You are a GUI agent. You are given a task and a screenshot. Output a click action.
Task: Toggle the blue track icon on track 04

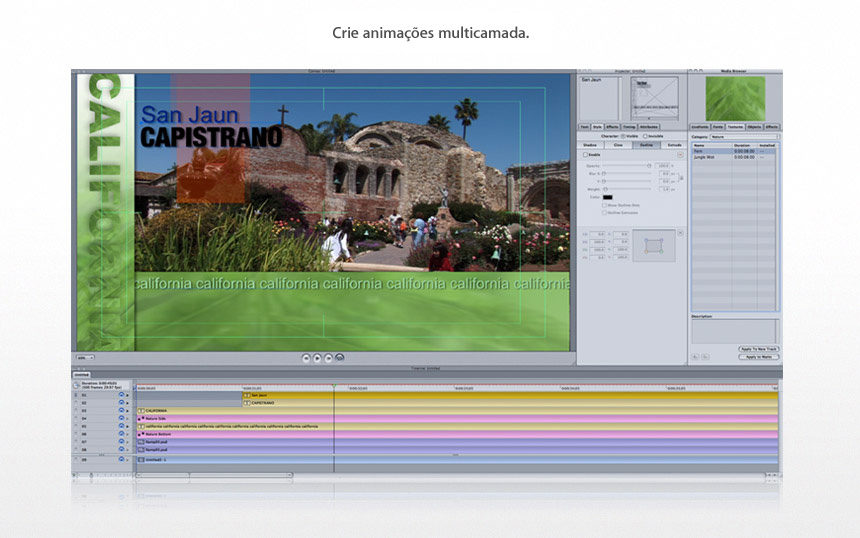(x=121, y=418)
